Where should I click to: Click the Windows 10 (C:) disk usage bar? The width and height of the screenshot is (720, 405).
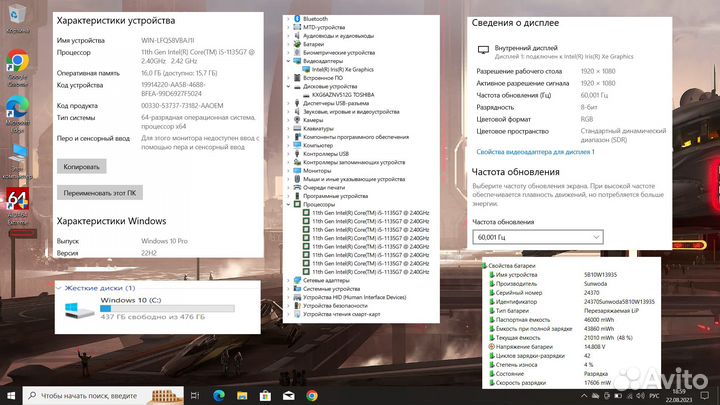click(x=167, y=309)
